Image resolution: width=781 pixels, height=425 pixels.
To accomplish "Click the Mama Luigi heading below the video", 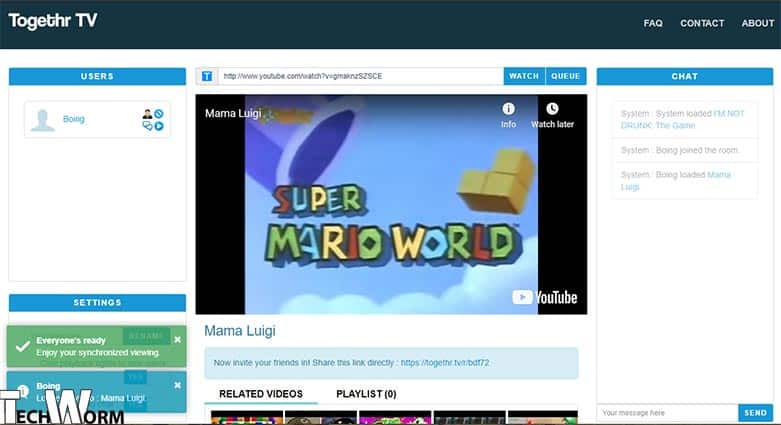I will pos(240,331).
